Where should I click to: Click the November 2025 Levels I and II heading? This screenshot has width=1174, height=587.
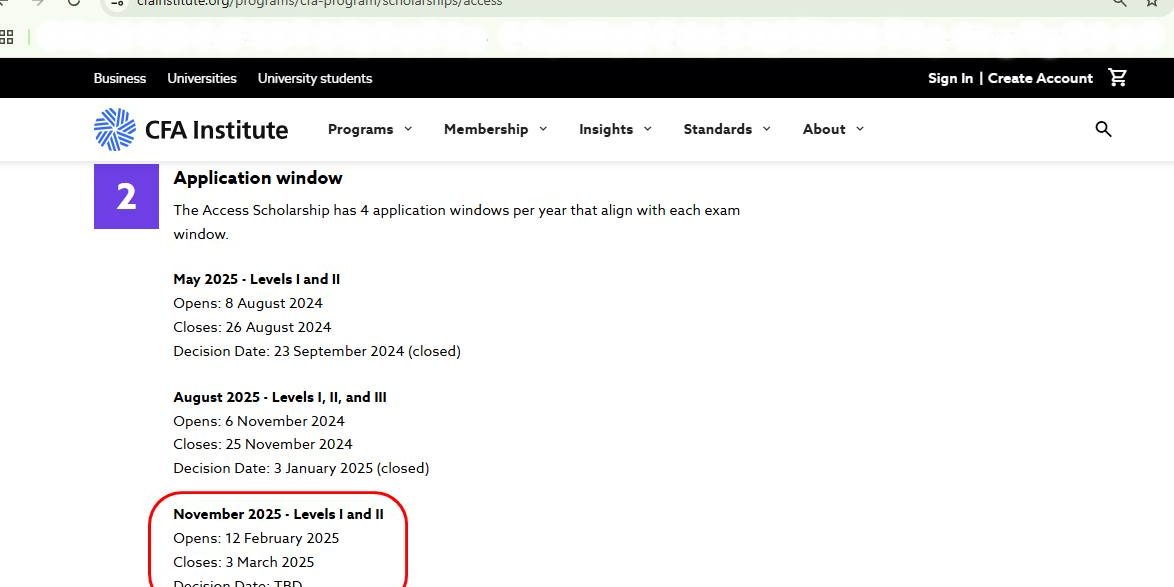[278, 514]
